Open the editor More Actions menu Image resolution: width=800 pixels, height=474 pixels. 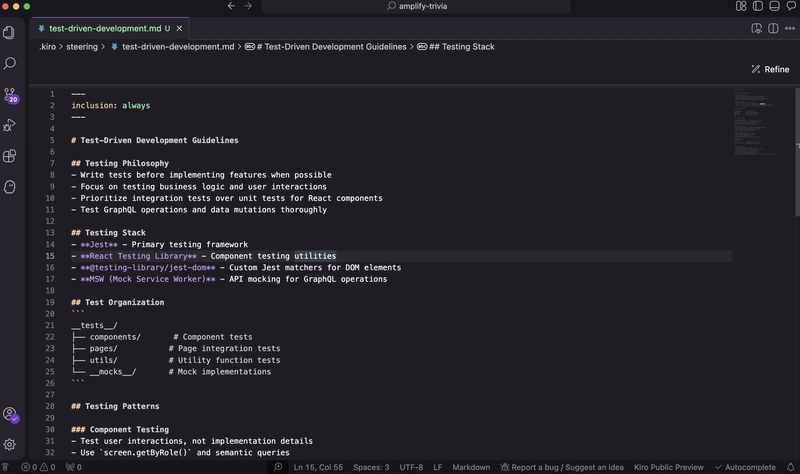790,29
